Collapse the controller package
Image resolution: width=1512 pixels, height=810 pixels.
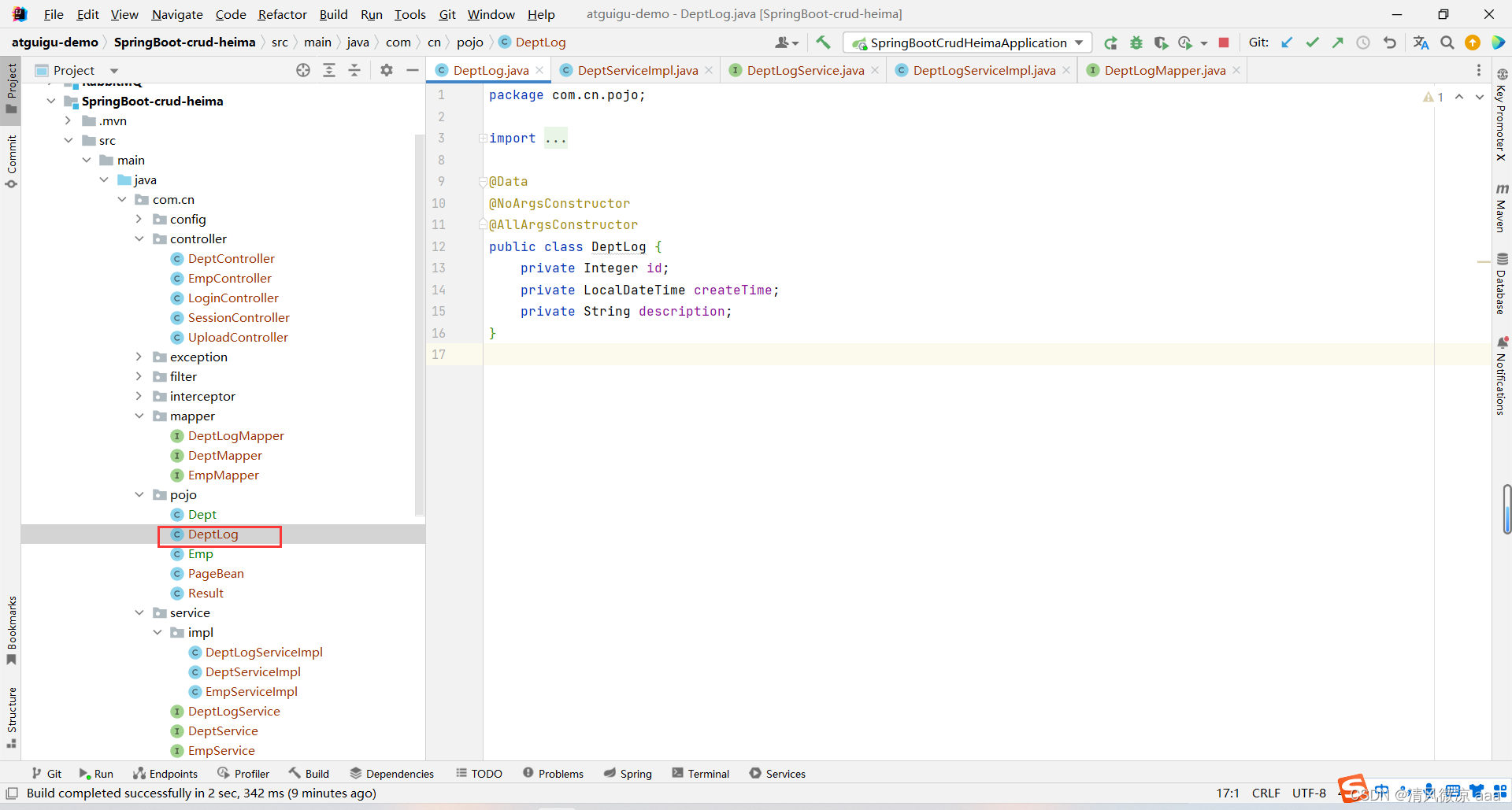point(139,239)
